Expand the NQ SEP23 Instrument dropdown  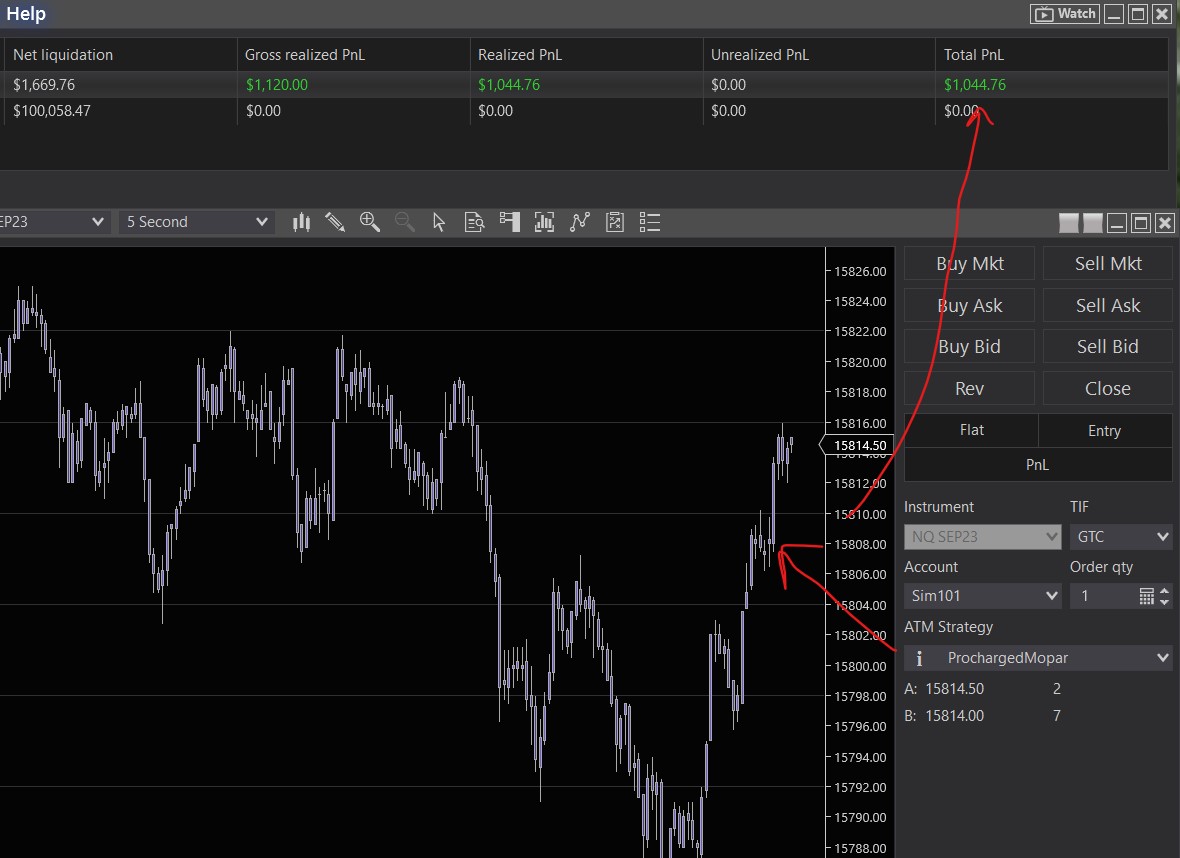982,537
